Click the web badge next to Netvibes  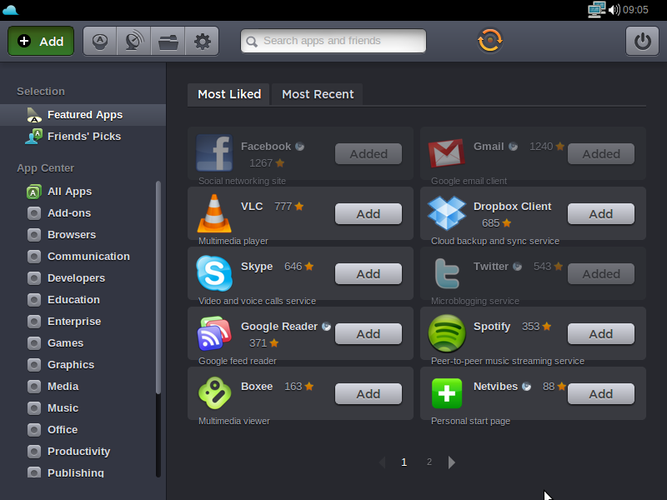click(527, 386)
